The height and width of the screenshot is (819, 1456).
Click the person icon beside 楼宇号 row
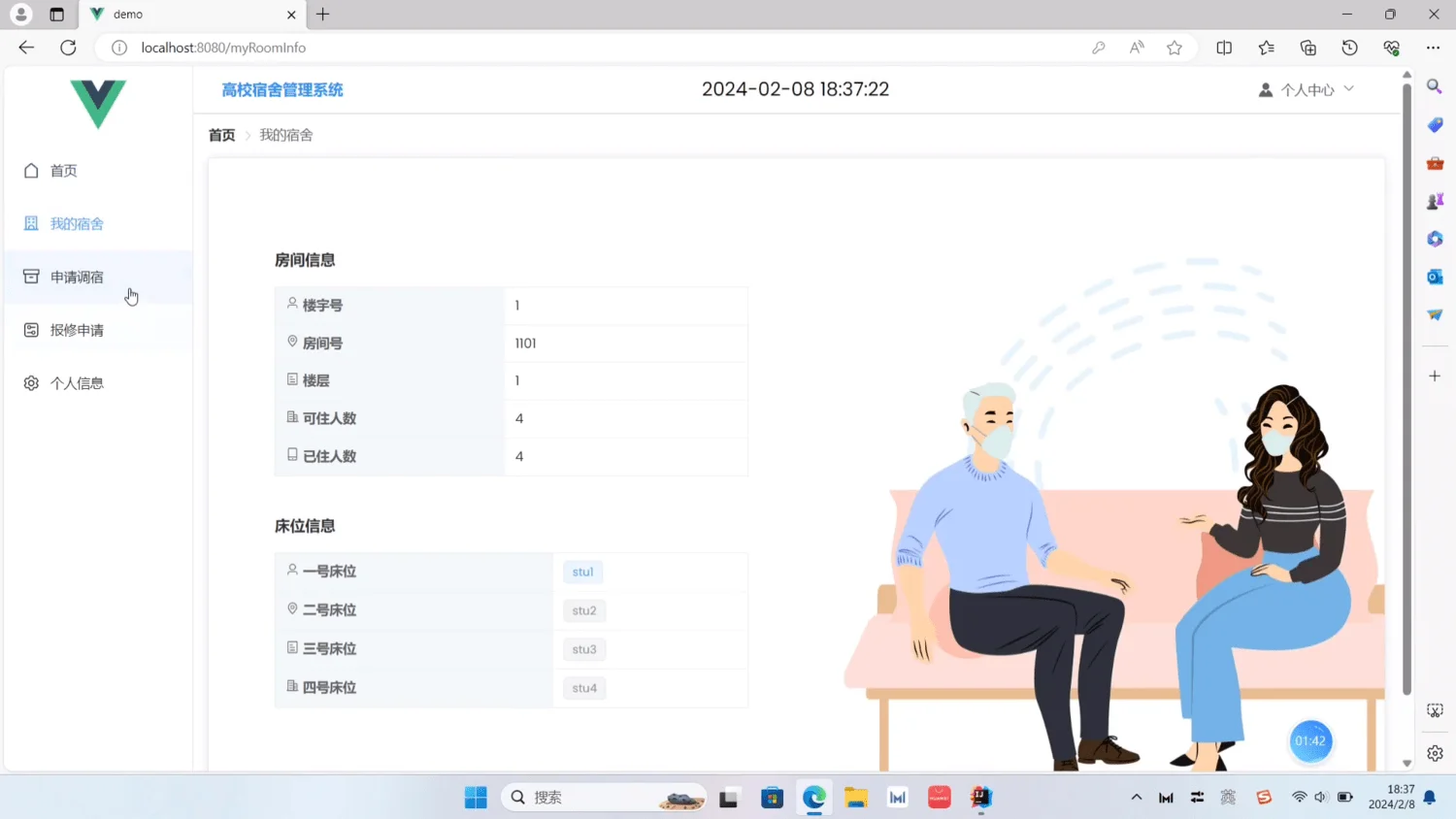292,304
